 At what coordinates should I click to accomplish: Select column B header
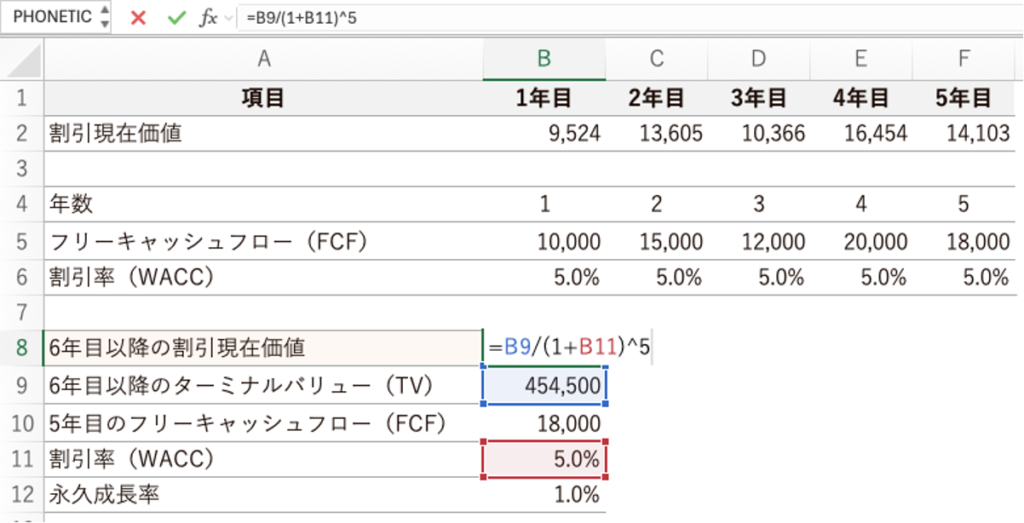tap(544, 60)
